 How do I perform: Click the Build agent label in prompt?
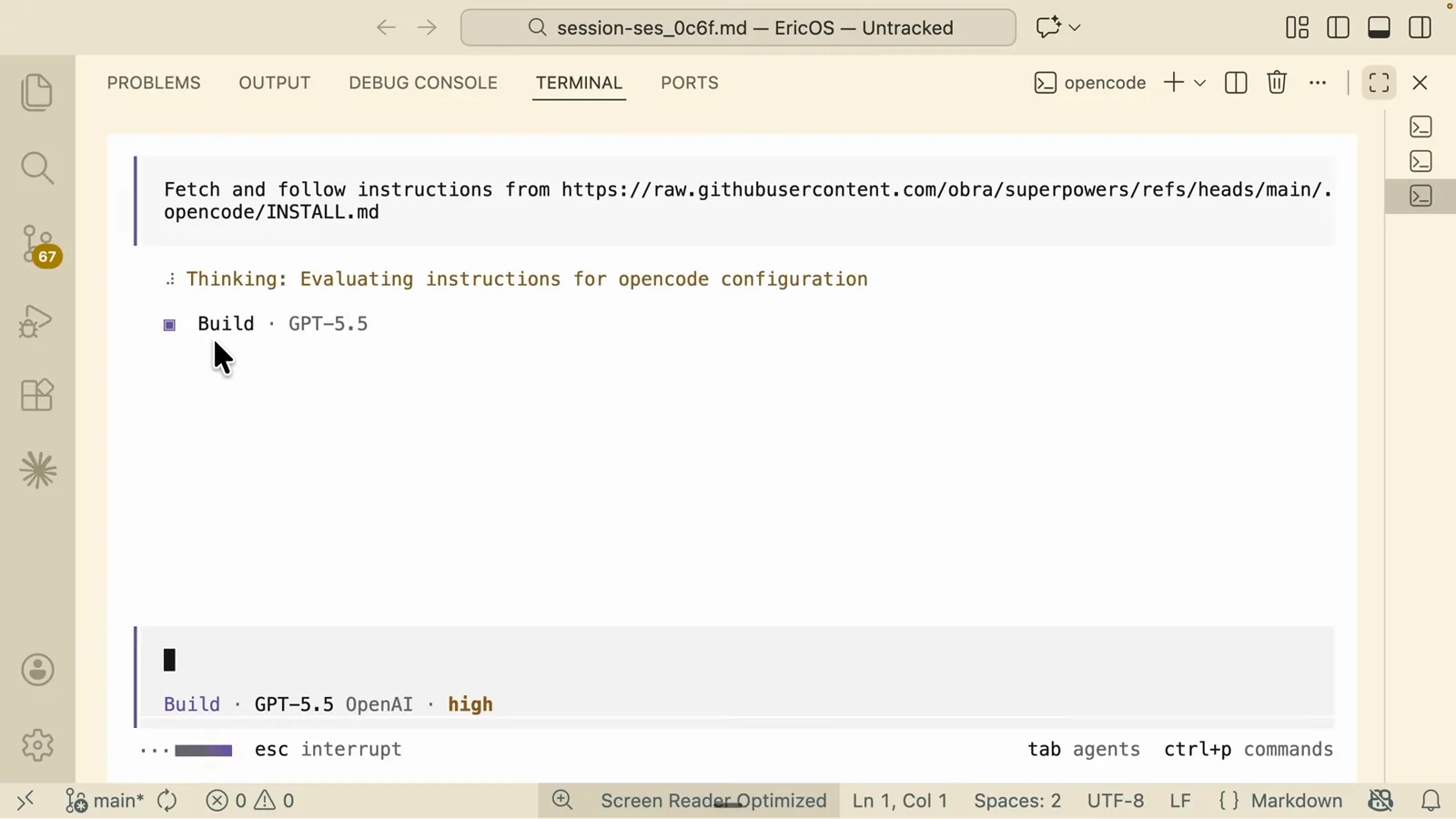[192, 704]
